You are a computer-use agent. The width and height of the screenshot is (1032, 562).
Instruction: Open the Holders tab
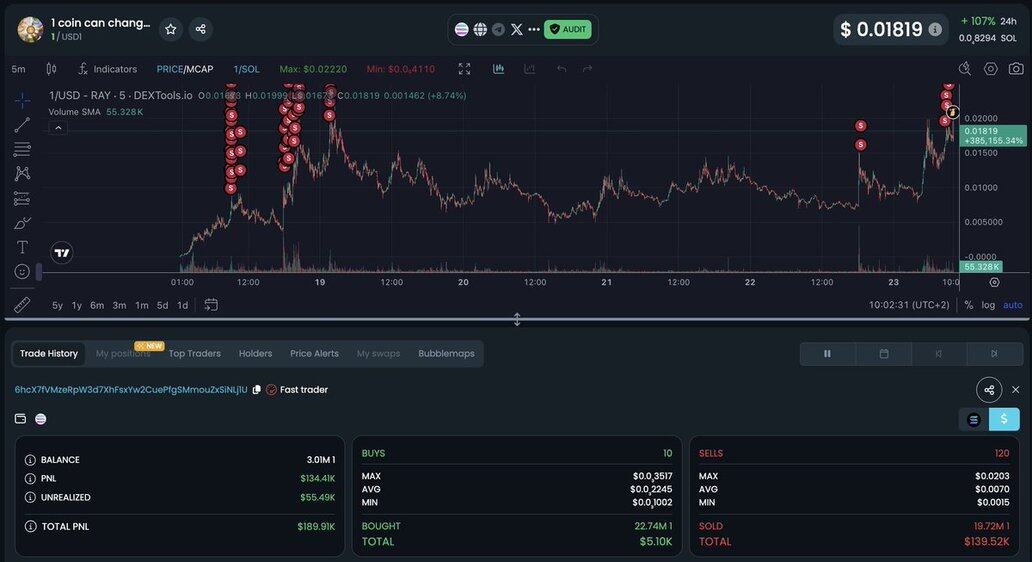(255, 353)
